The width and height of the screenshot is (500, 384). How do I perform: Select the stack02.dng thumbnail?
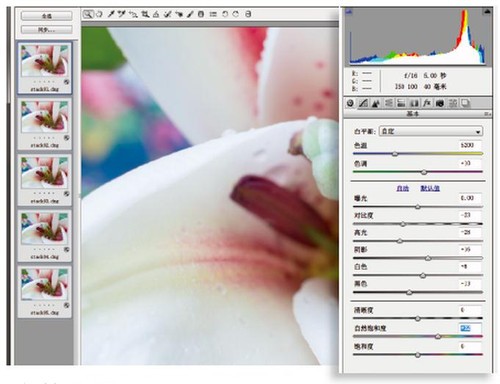coord(44,124)
